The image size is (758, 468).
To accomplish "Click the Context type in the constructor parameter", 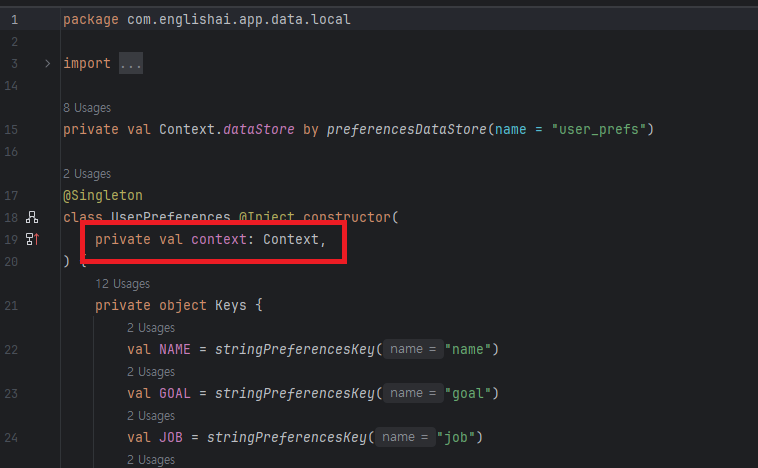I will pyautogui.click(x=291, y=239).
